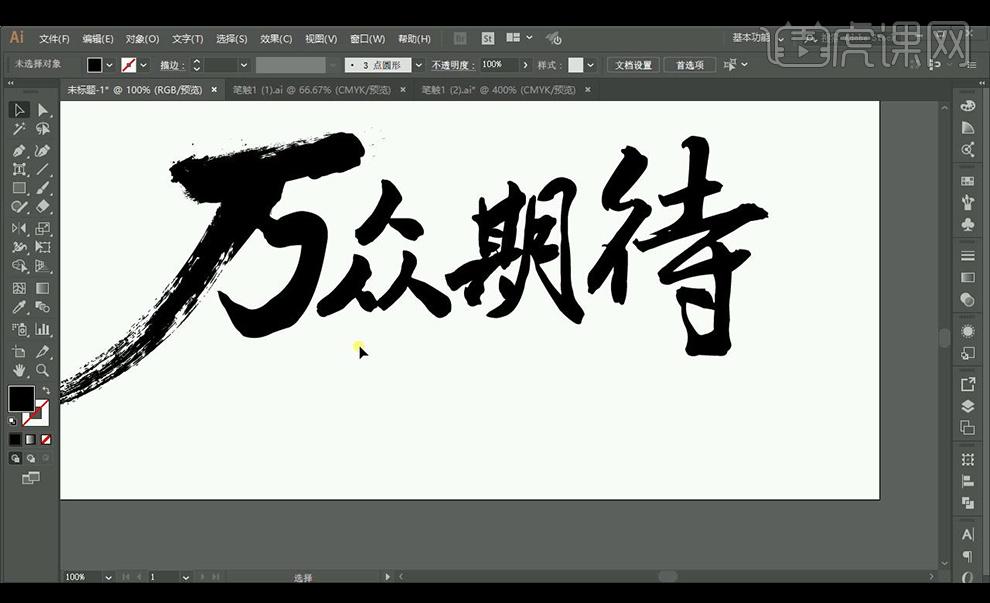Enable Draw Normal mode
Image resolution: width=990 pixels, height=603 pixels.
pos(15,458)
